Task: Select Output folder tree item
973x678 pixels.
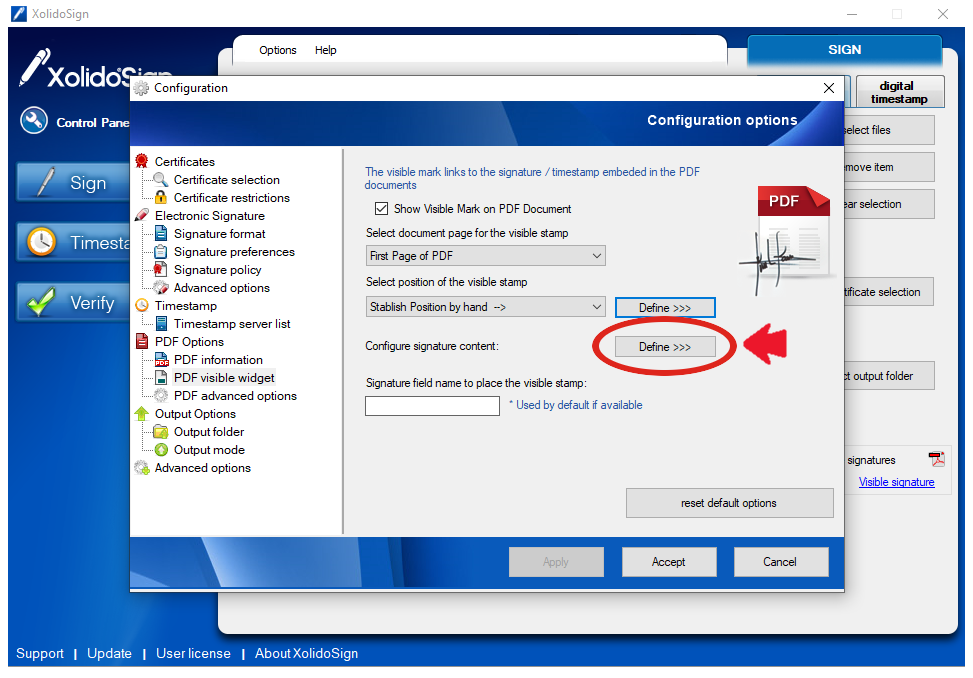Action: click(x=208, y=431)
